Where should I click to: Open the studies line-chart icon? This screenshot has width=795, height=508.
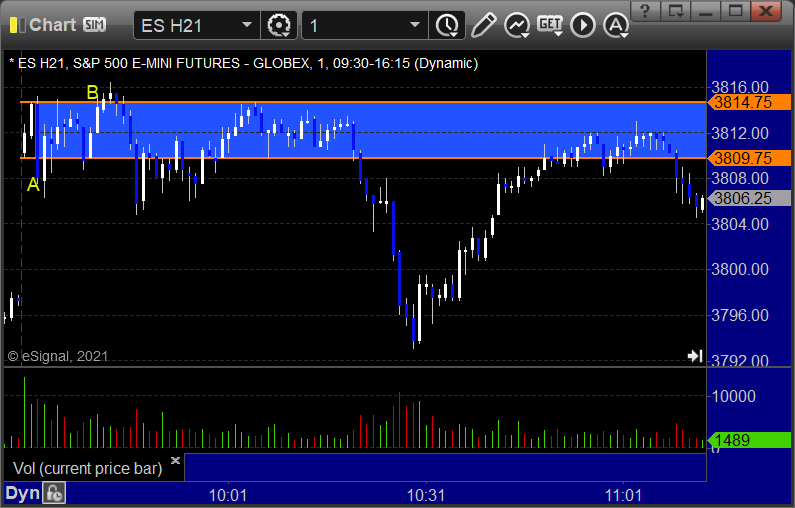(517, 25)
